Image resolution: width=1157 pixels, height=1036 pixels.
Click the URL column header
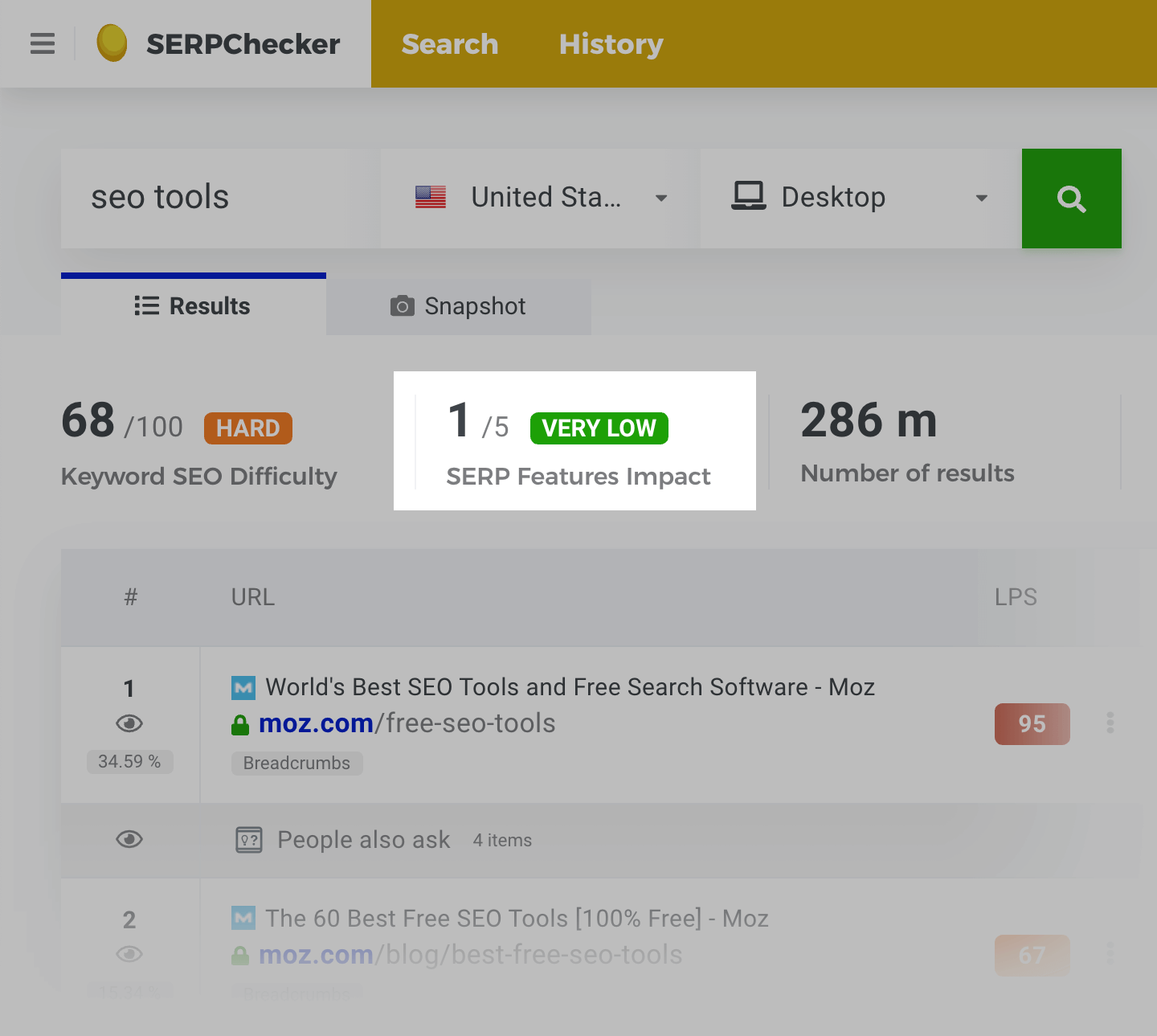tap(253, 597)
